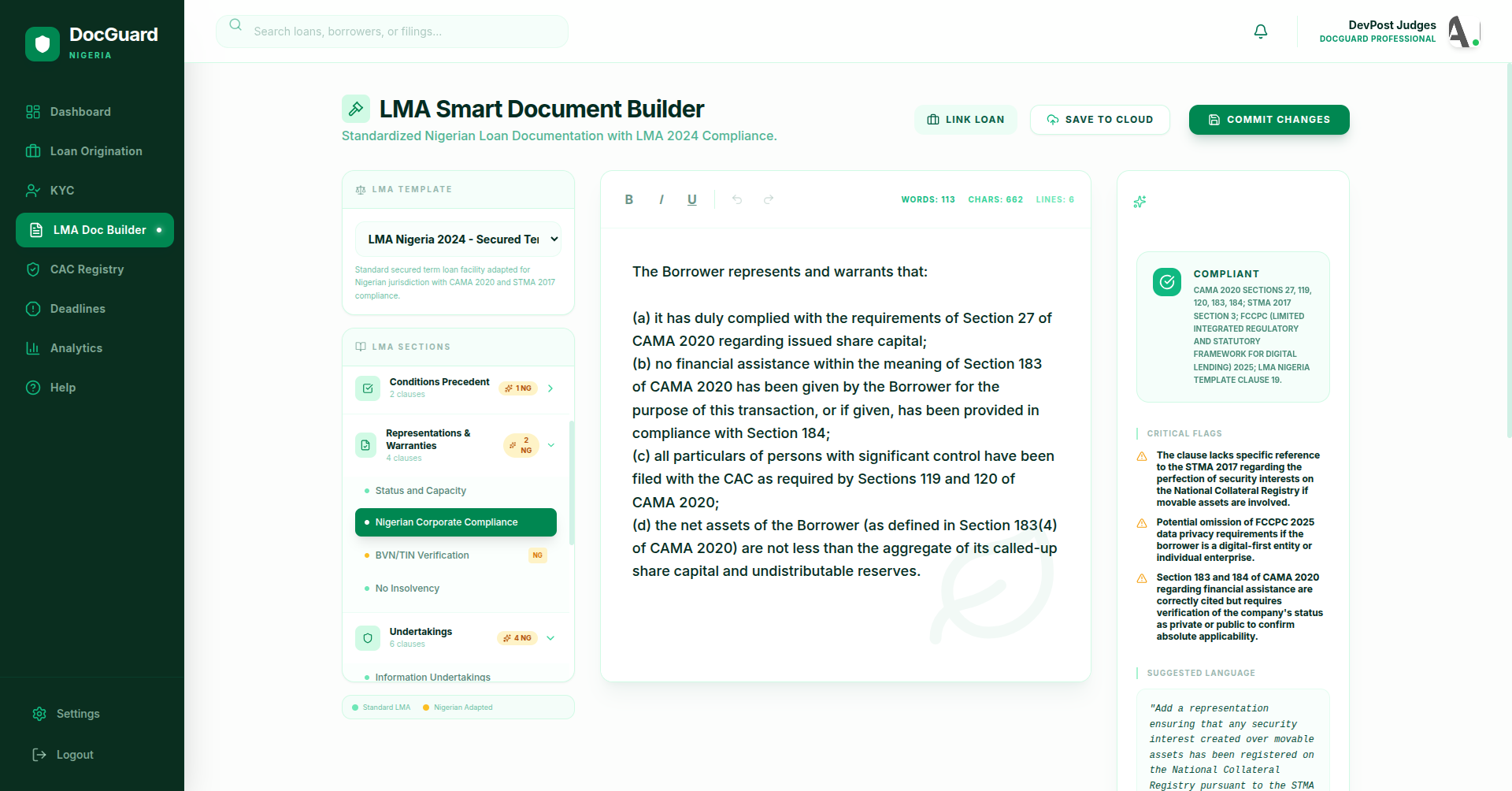This screenshot has height=791, width=1512.
Task: Open the LMA template dropdown
Action: [x=458, y=240]
